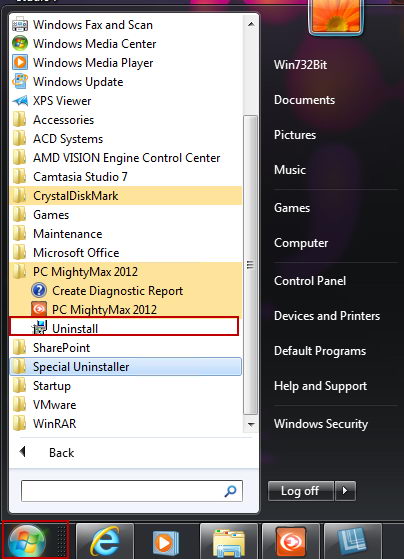Click the Log off button
The width and height of the screenshot is (404, 559).
[x=300, y=491]
